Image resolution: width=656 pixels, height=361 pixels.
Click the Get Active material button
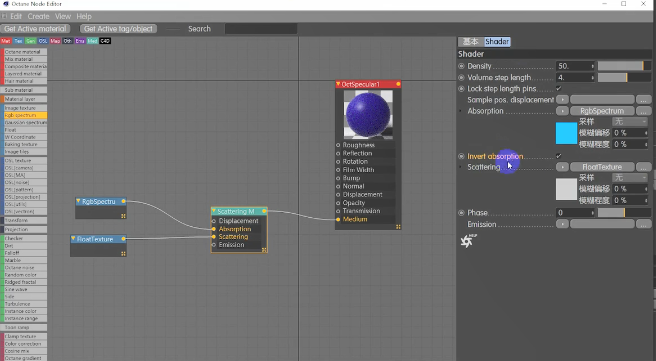pos(35,29)
